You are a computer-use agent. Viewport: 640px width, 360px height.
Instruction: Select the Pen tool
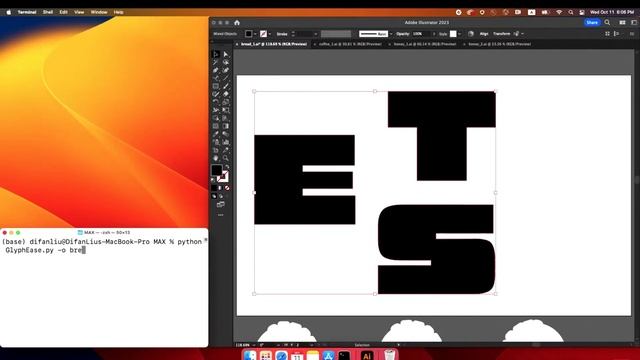pyautogui.click(x=216, y=70)
